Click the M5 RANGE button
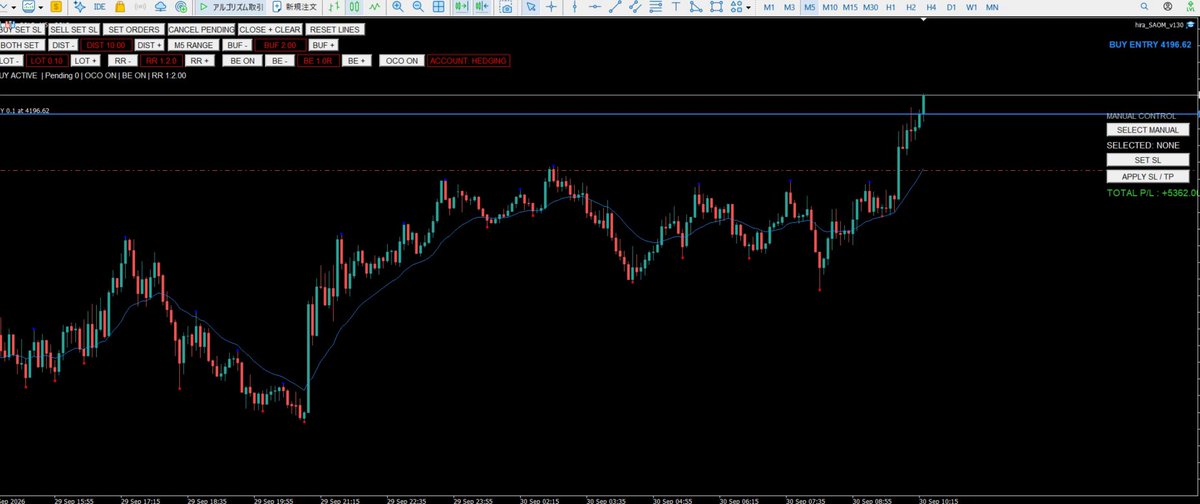 click(x=193, y=45)
